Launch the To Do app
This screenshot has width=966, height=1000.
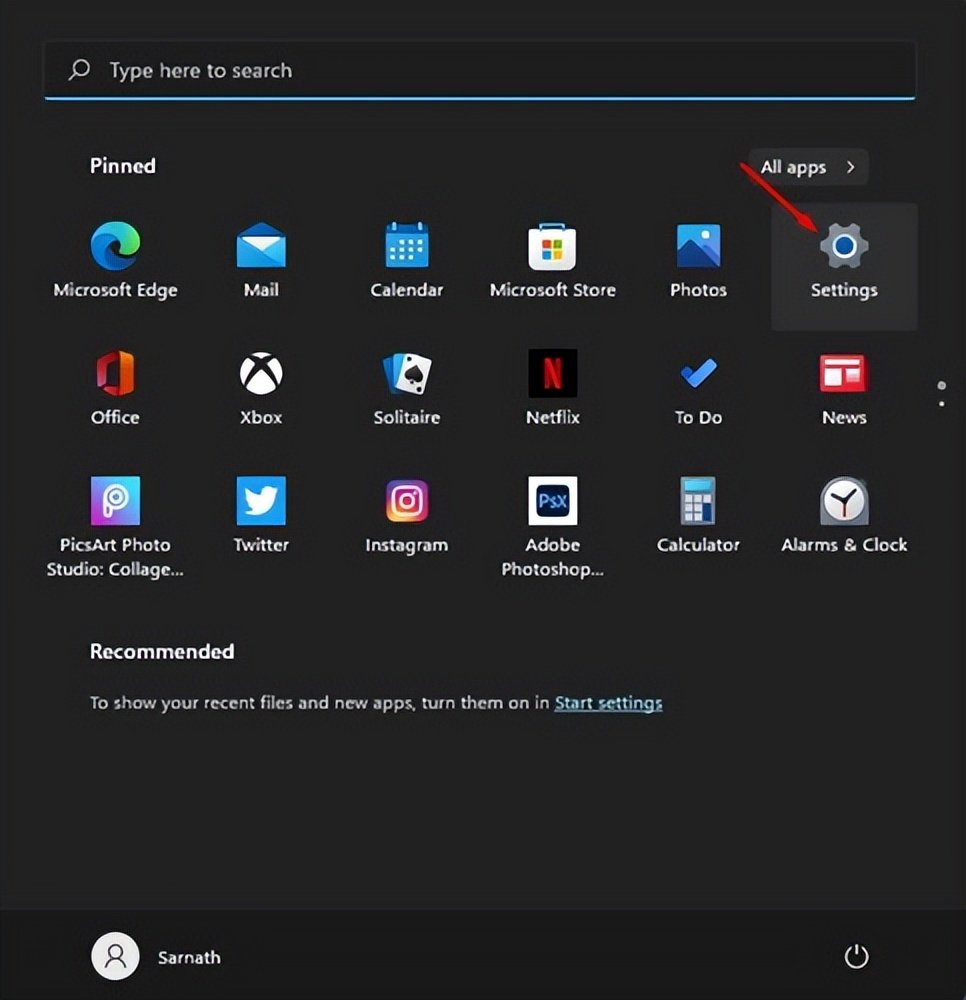[698, 389]
